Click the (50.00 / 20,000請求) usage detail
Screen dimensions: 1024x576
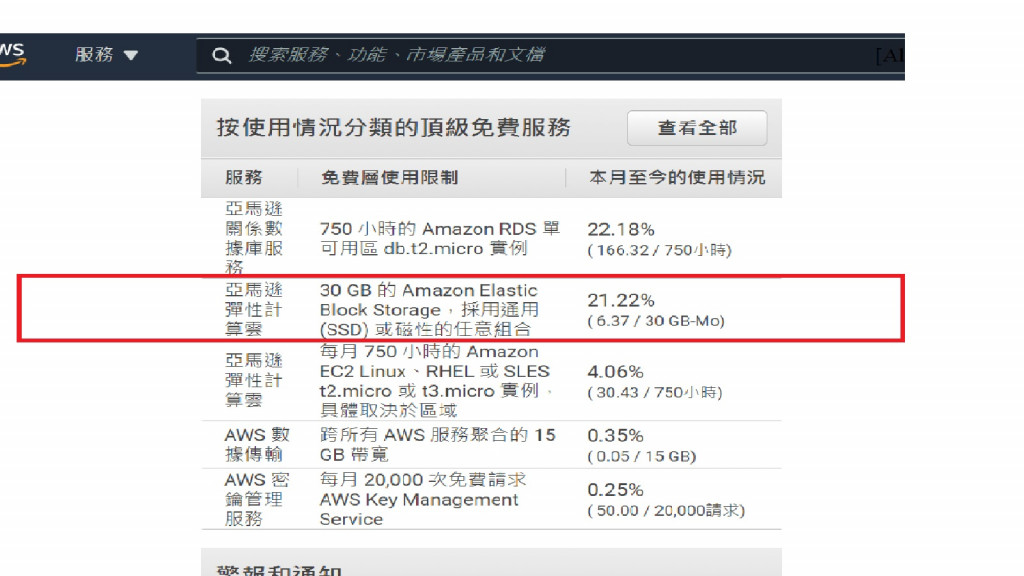pos(666,511)
